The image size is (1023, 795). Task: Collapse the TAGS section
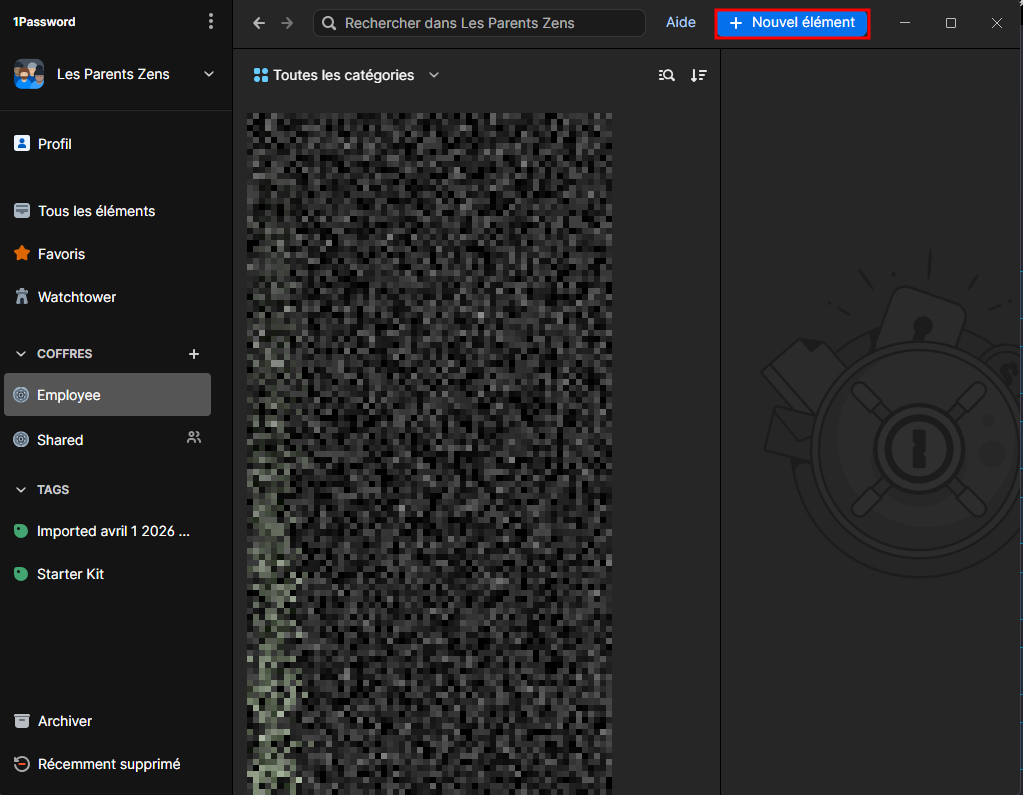coord(21,490)
